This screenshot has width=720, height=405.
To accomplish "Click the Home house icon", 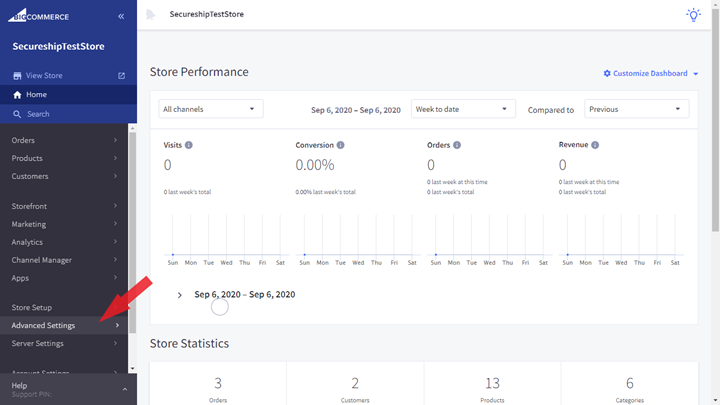I will (x=17, y=95).
